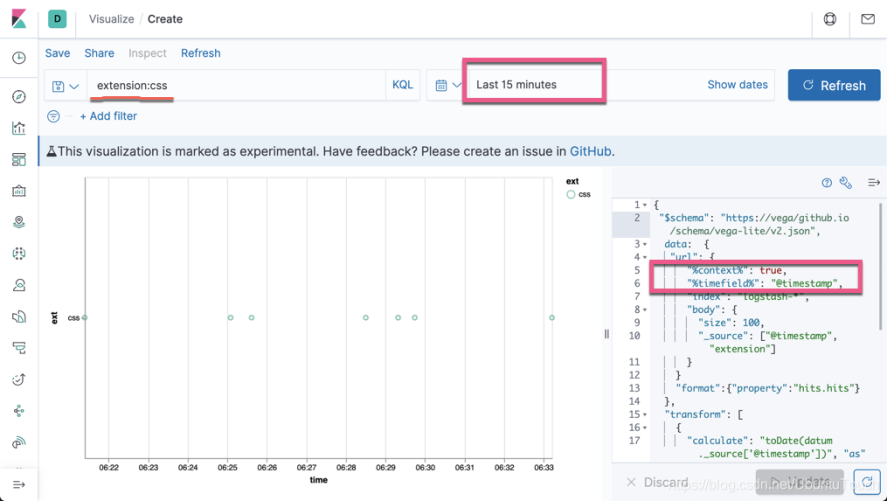Screen dimensions: 887x501
Task: Open the GitHub feedback link
Action: tap(590, 152)
